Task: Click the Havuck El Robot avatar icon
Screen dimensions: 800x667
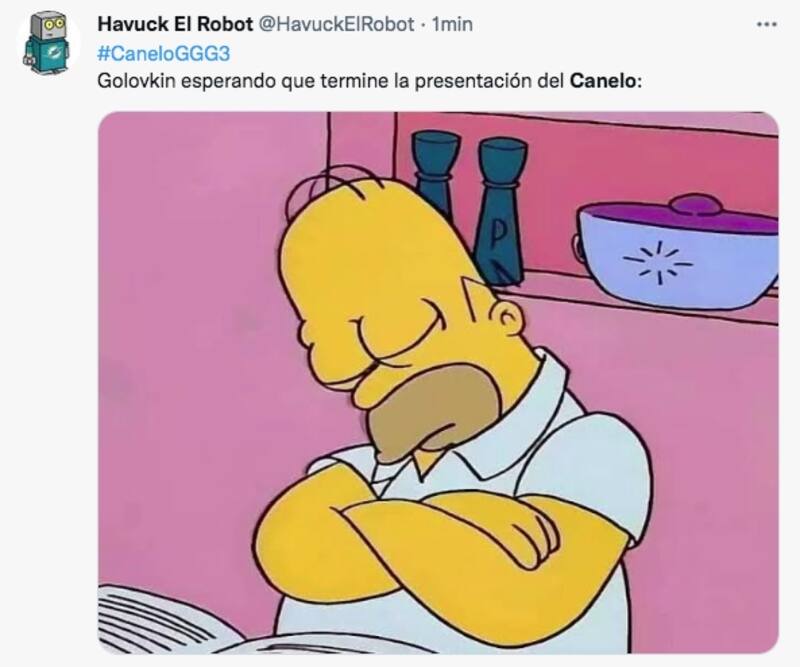Action: [x=46, y=43]
